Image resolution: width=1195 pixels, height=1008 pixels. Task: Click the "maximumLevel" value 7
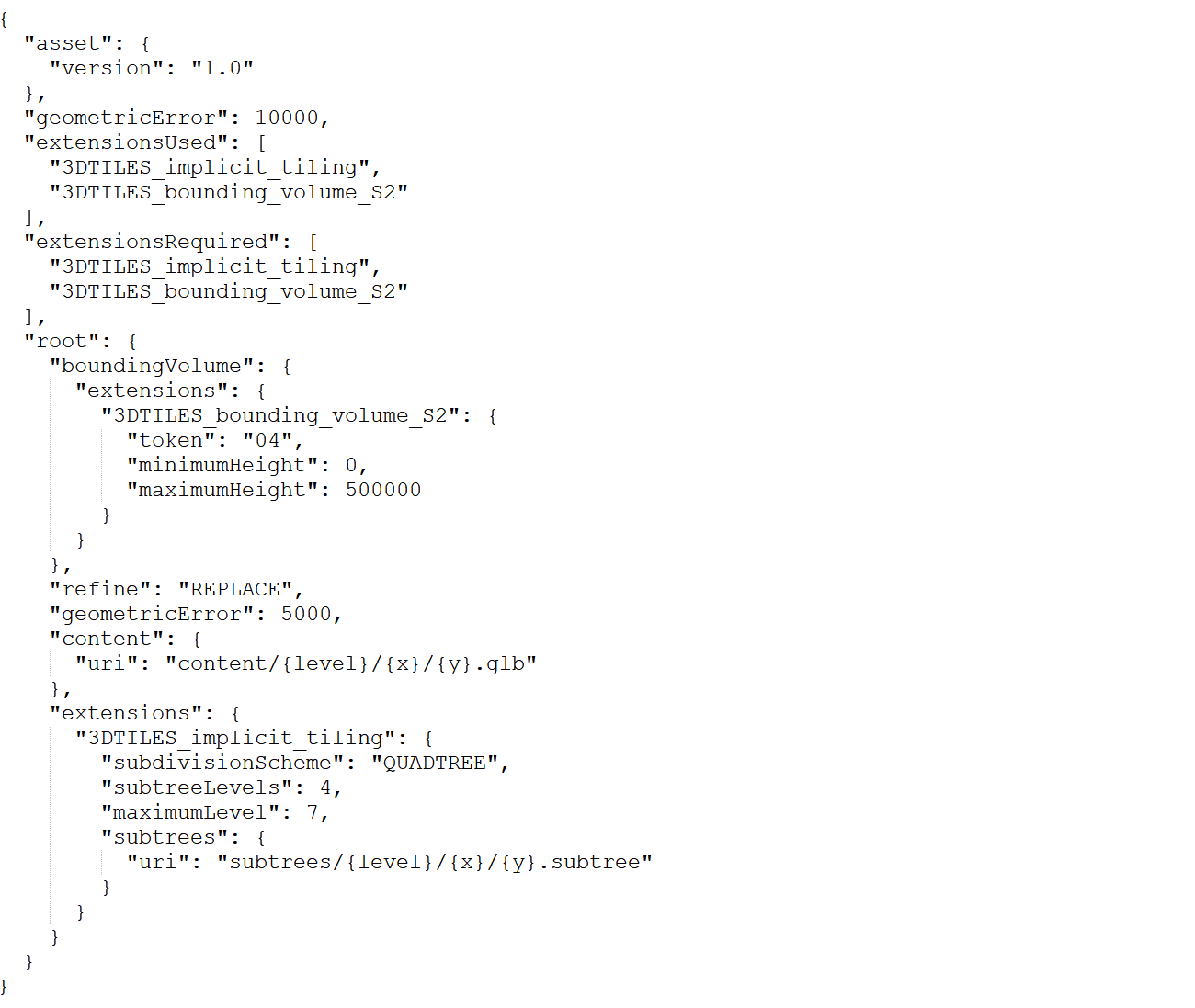[x=313, y=812]
